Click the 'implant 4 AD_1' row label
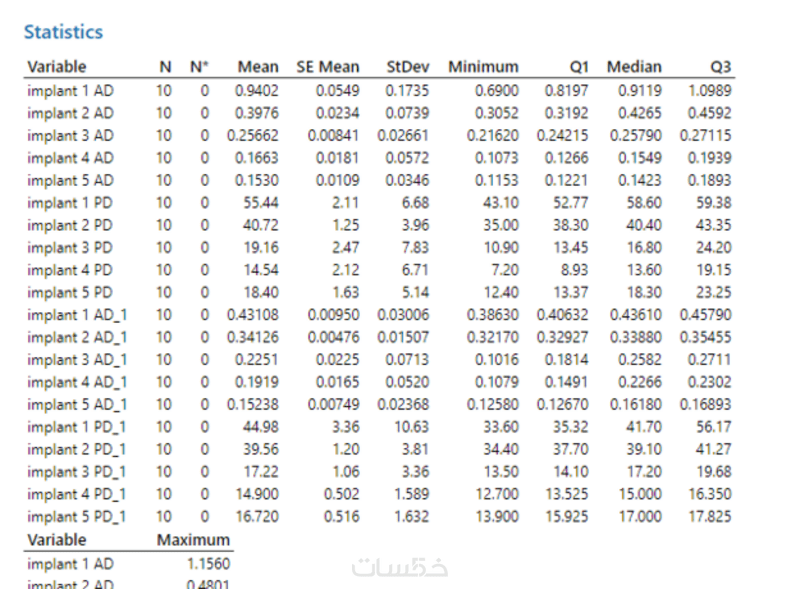The image size is (800, 589). [x=77, y=383]
